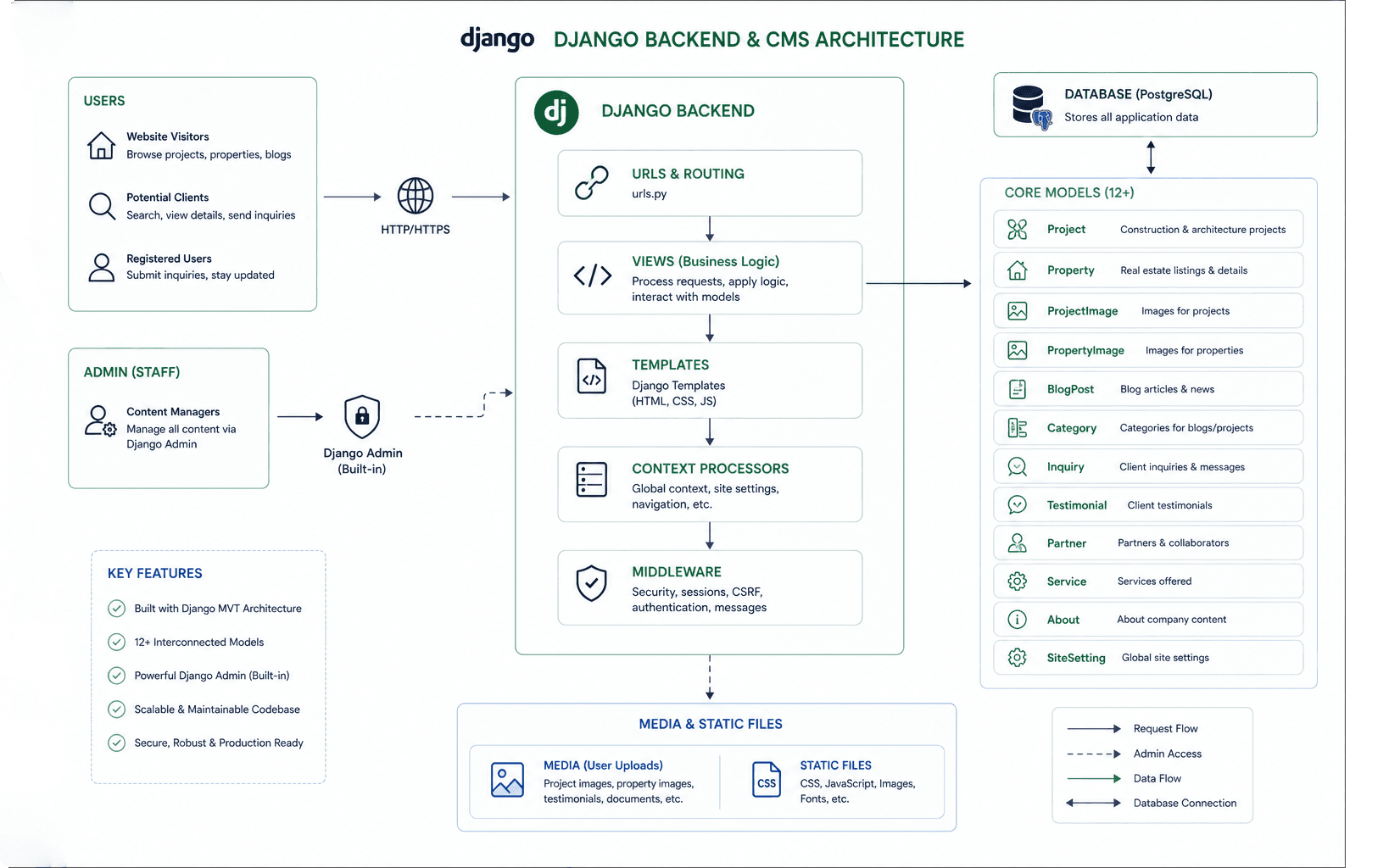The width and height of the screenshot is (1389, 868).
Task: Click the Registered Users person icon
Action: [x=102, y=267]
